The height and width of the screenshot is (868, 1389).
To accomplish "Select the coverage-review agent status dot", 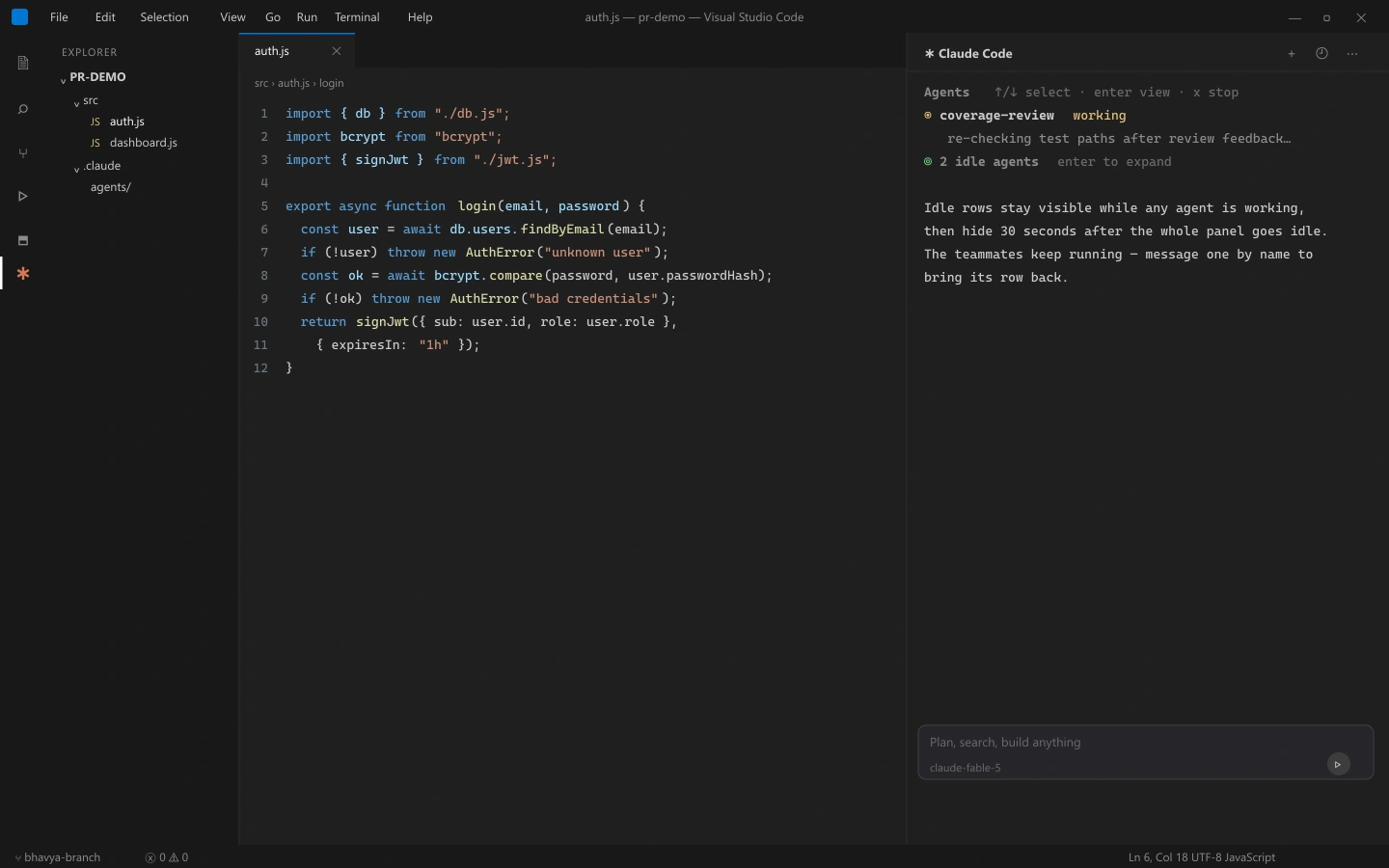I will pyautogui.click(x=928, y=116).
